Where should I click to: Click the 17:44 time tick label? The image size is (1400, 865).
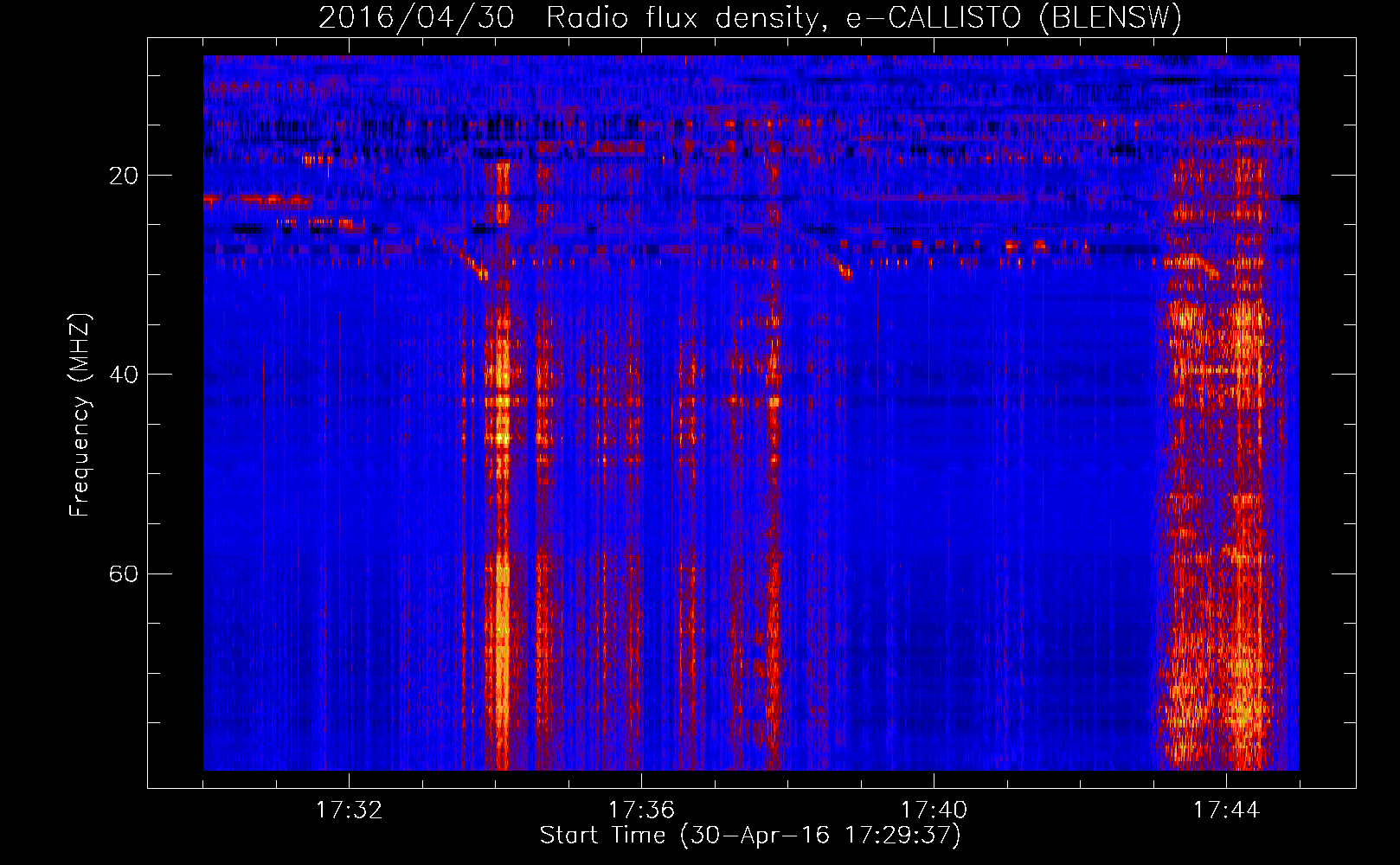pyautogui.click(x=1226, y=811)
